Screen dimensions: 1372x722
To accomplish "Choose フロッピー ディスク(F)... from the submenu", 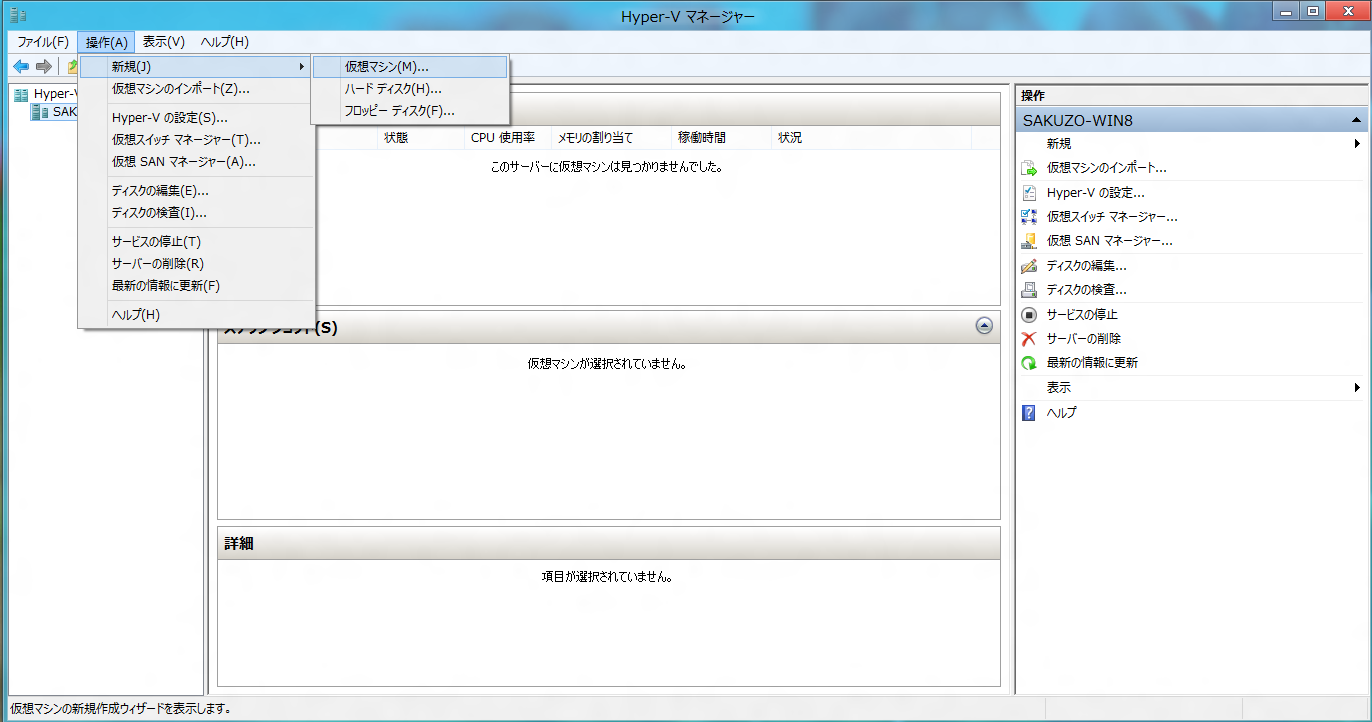I will point(410,111).
